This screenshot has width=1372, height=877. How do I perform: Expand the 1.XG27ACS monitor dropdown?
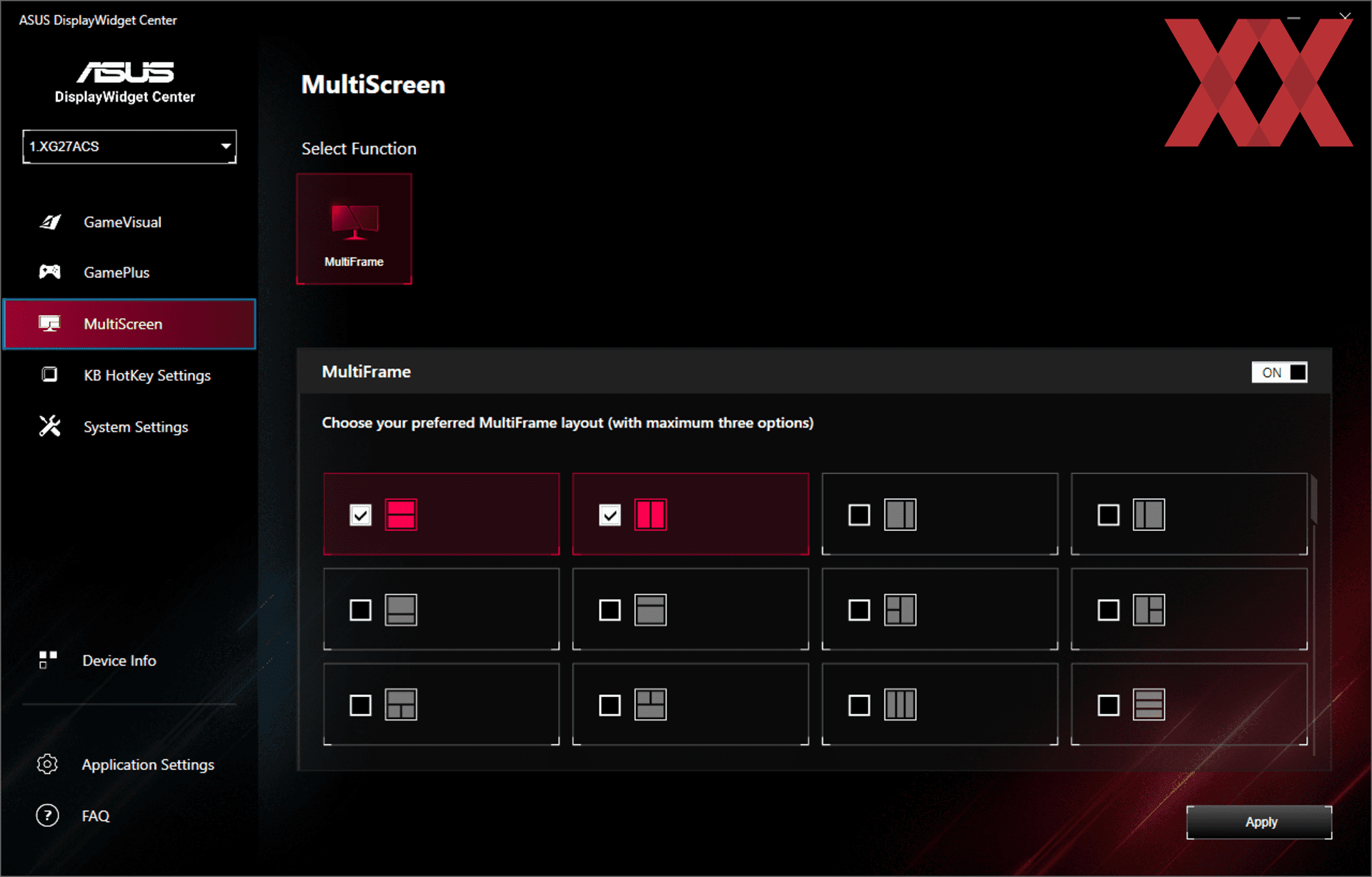[129, 147]
